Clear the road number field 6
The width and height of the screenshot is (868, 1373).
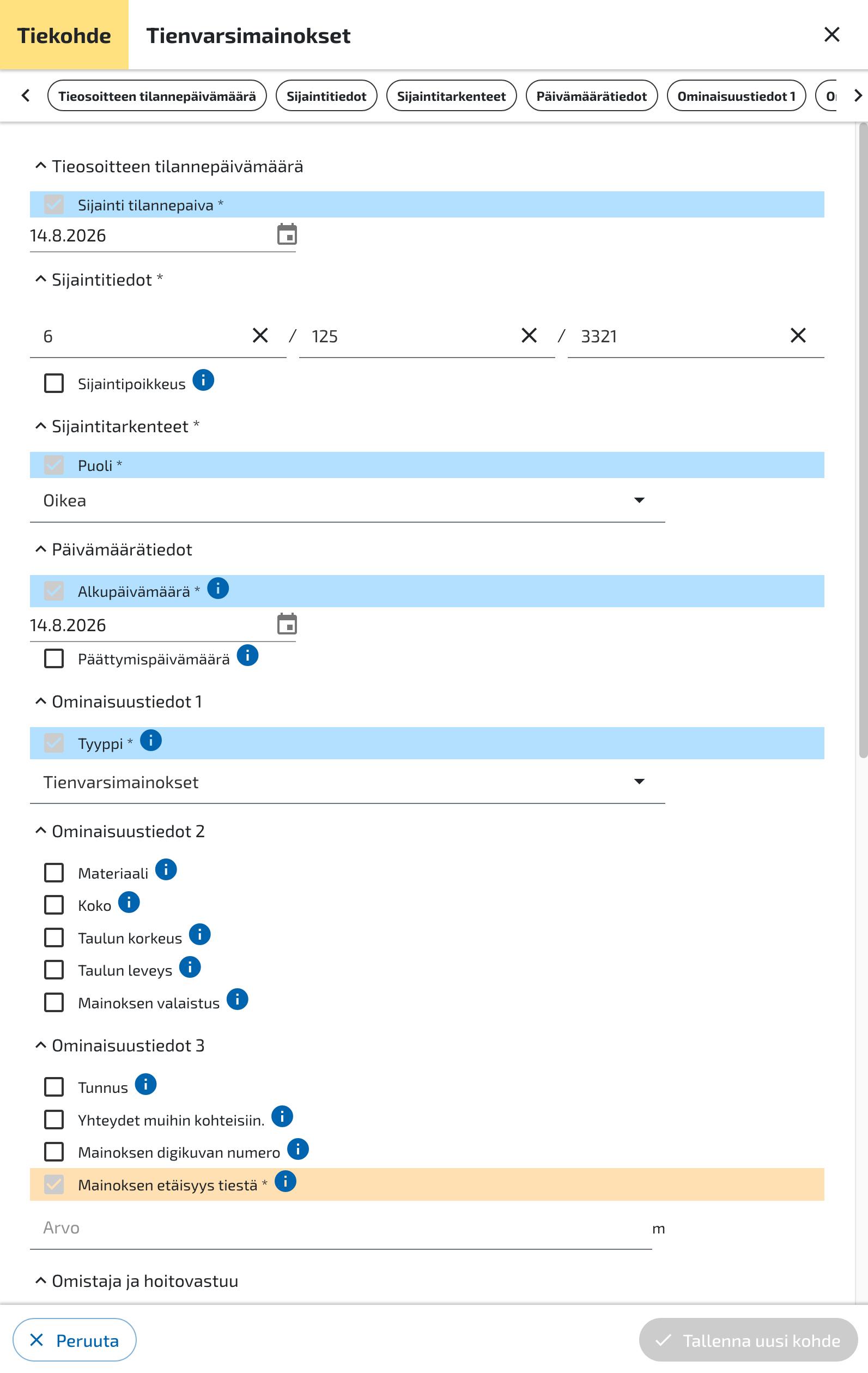tap(260, 335)
